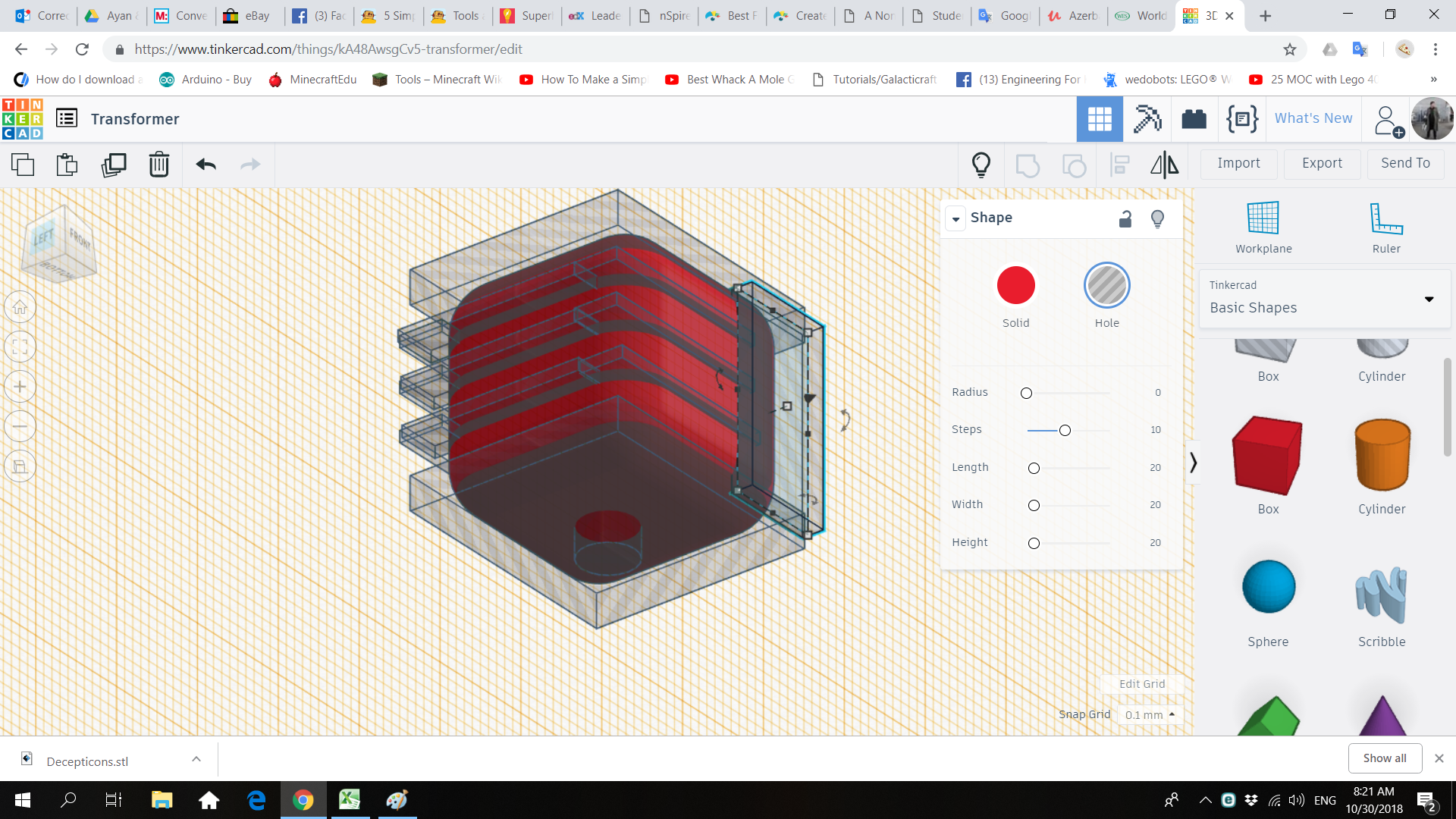Open the What's New link
The image size is (1456, 819).
click(1313, 118)
